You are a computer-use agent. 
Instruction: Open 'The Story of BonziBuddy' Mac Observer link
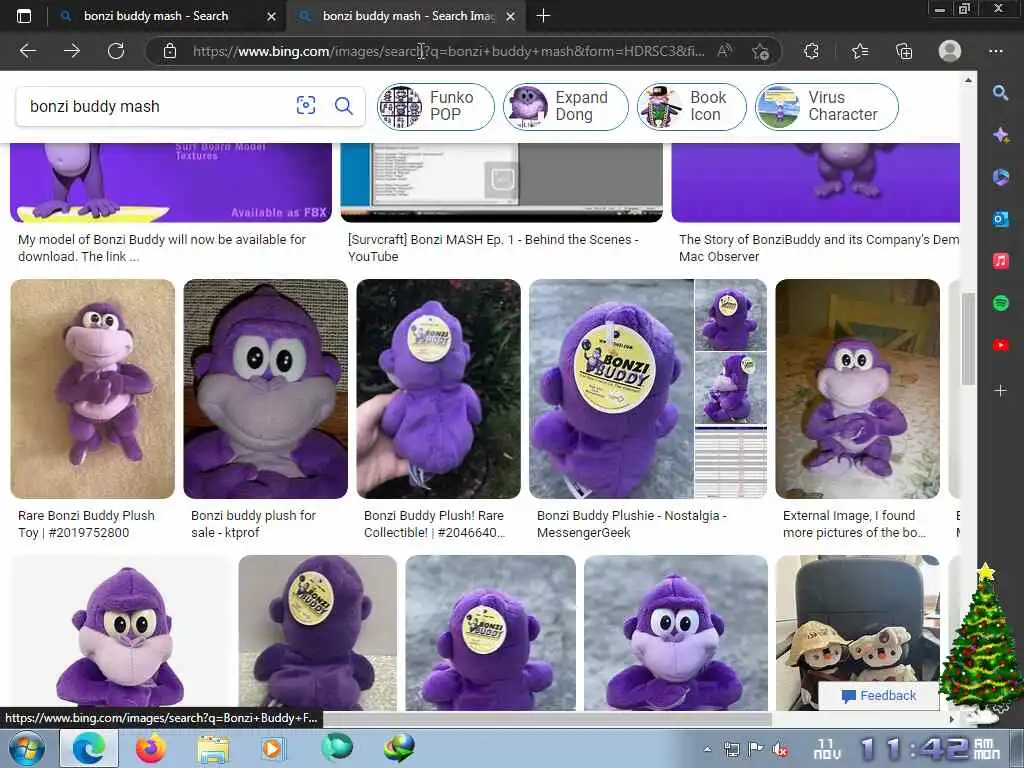pos(819,248)
